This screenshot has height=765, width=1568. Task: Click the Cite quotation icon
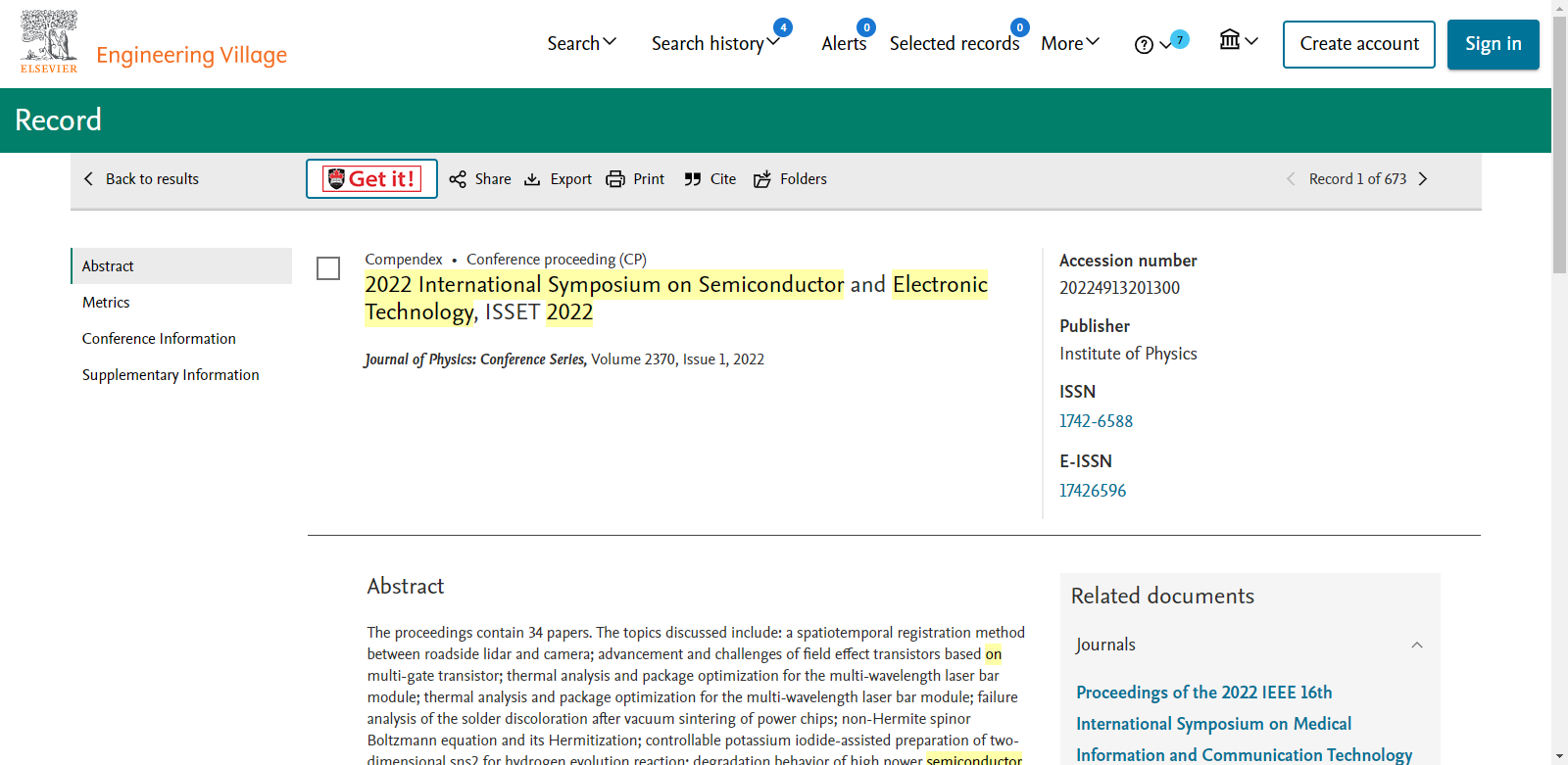[693, 179]
